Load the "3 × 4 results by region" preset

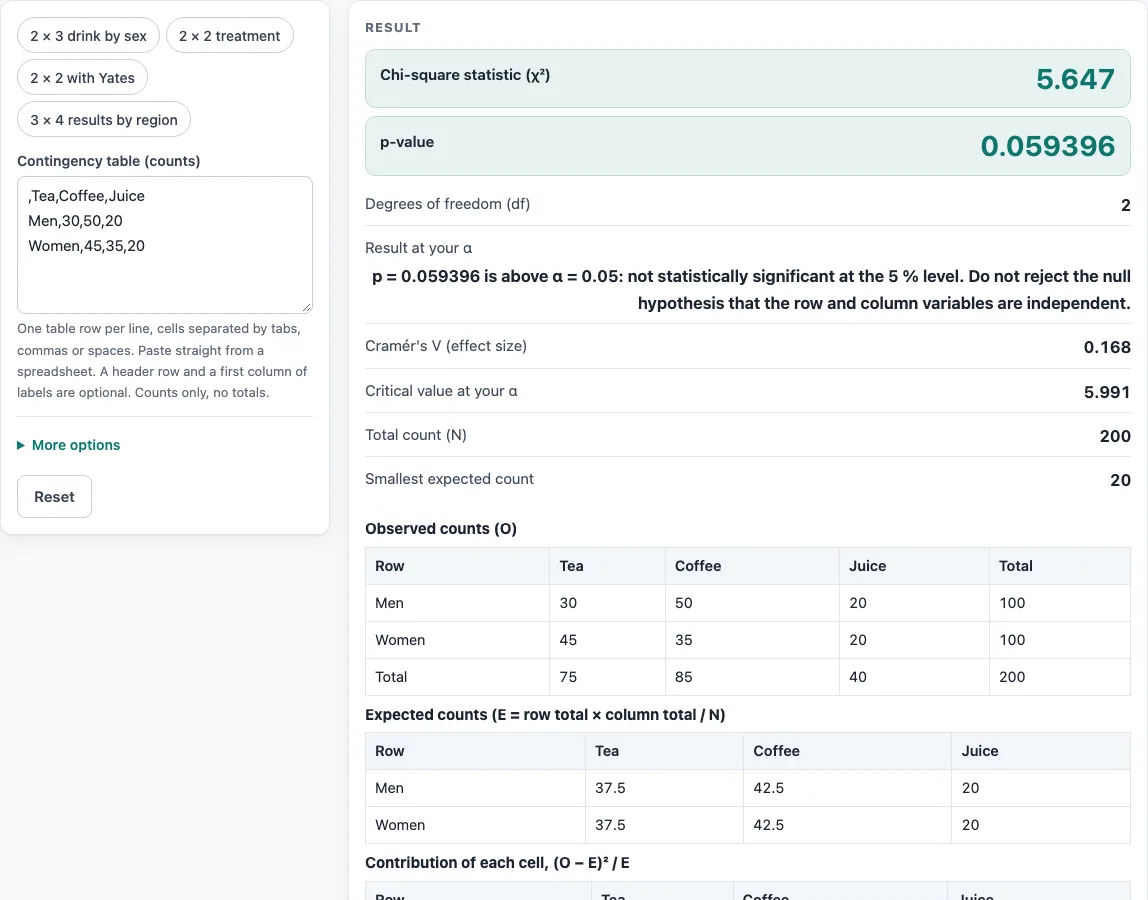click(104, 119)
